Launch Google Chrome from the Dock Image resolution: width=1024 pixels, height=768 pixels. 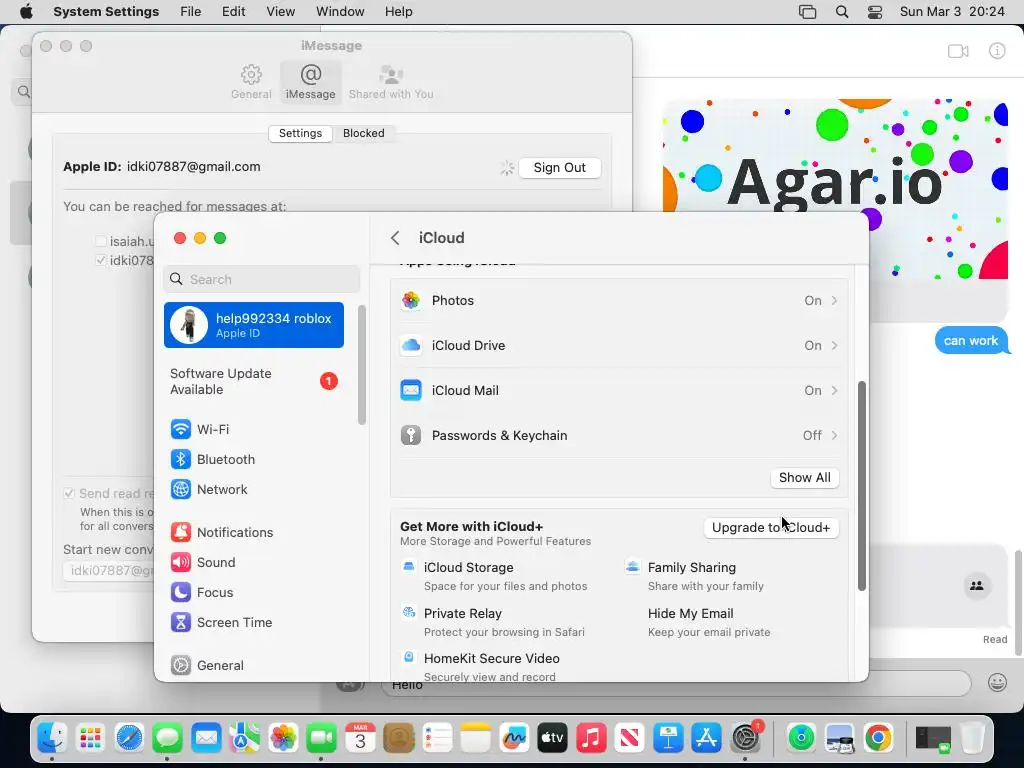coord(878,738)
